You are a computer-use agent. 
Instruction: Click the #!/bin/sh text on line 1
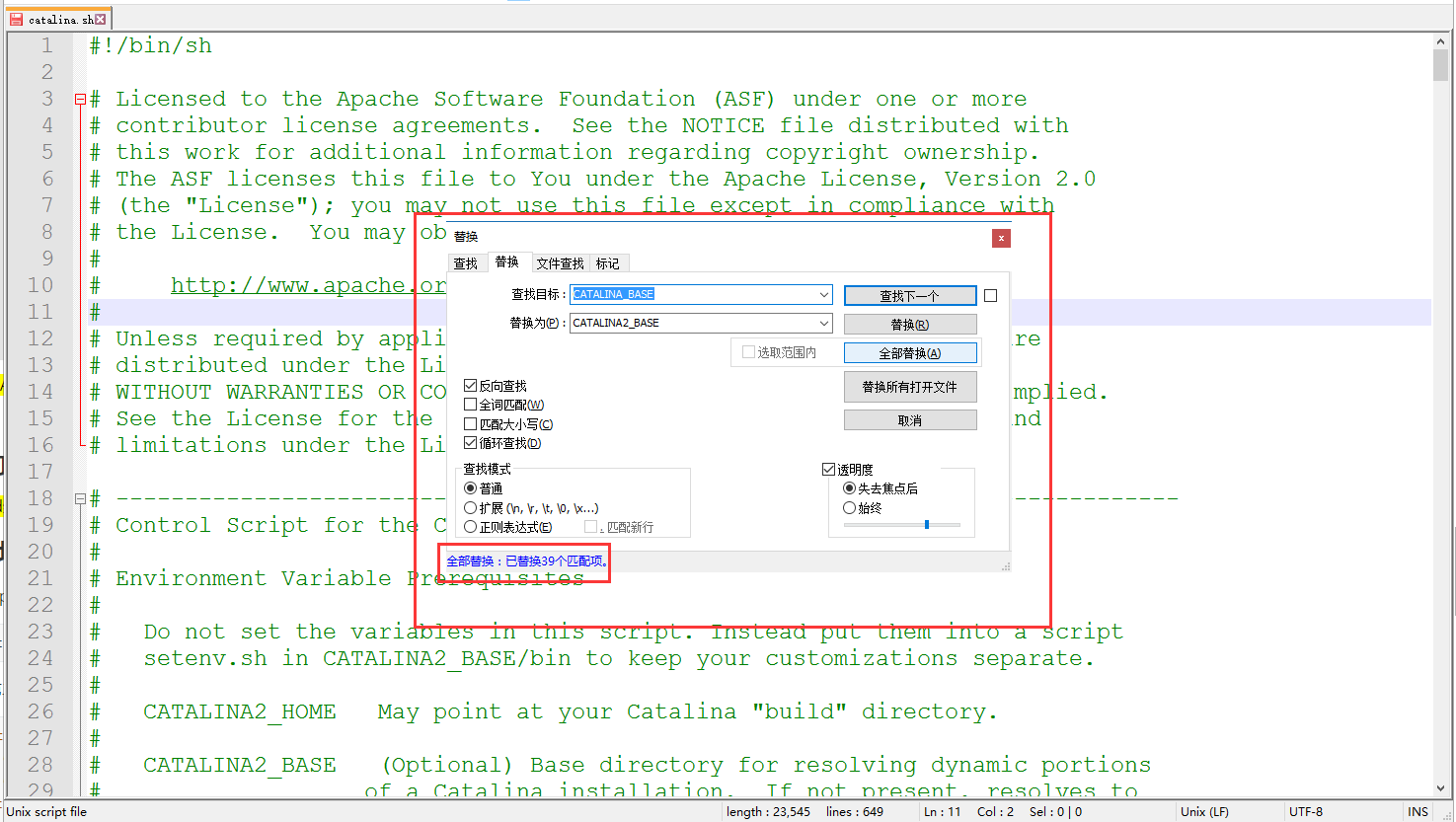150,45
